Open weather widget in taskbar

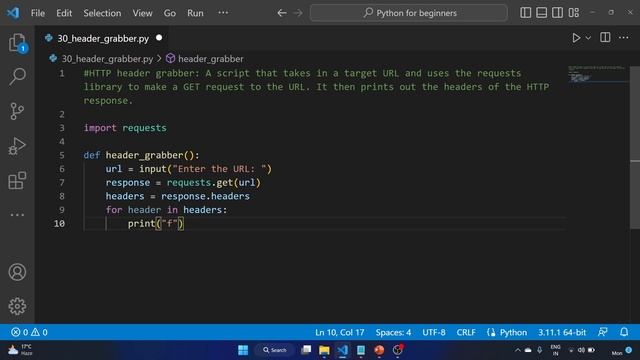click(x=20, y=350)
